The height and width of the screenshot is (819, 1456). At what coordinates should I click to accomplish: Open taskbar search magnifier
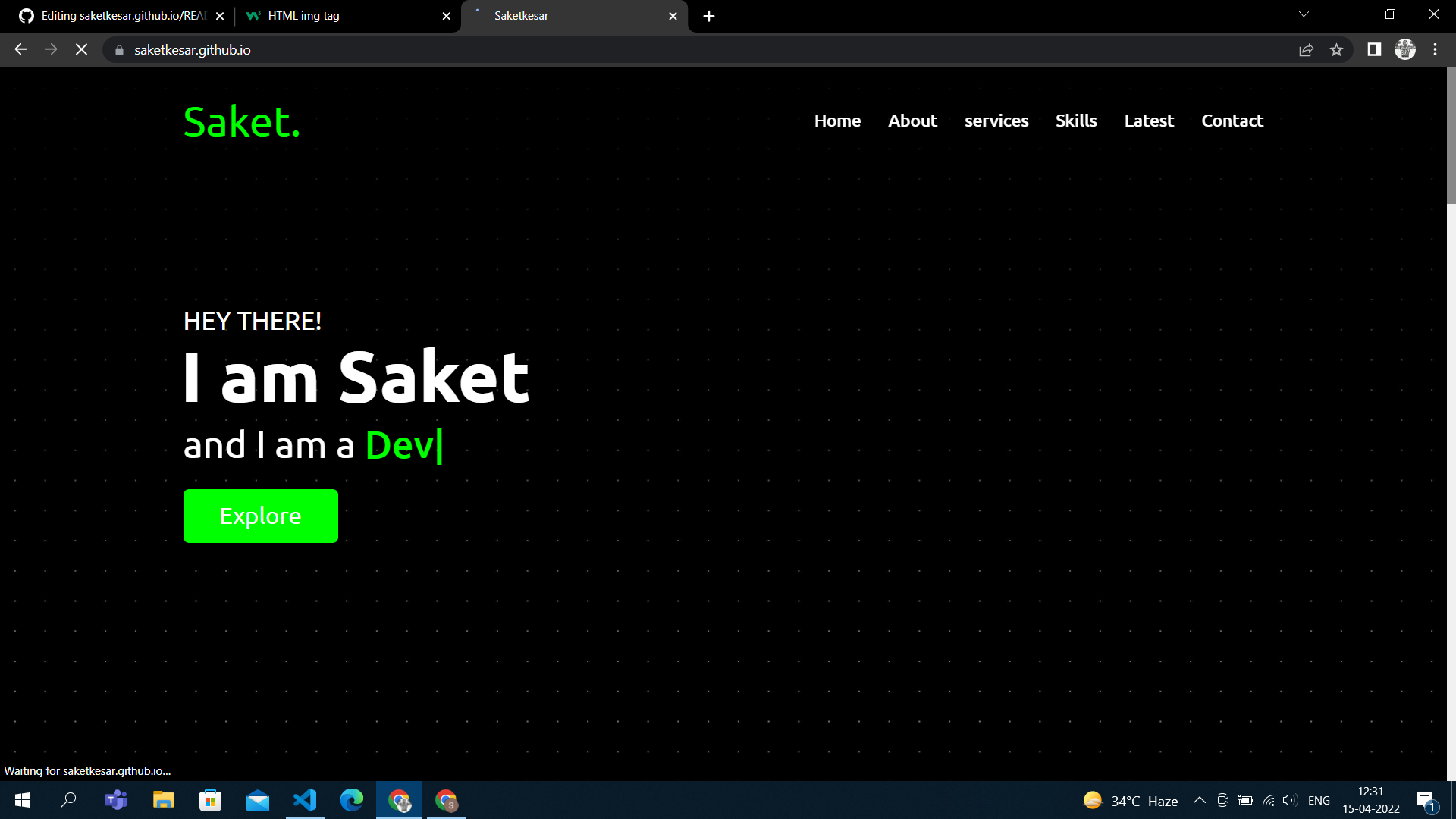[x=68, y=800]
